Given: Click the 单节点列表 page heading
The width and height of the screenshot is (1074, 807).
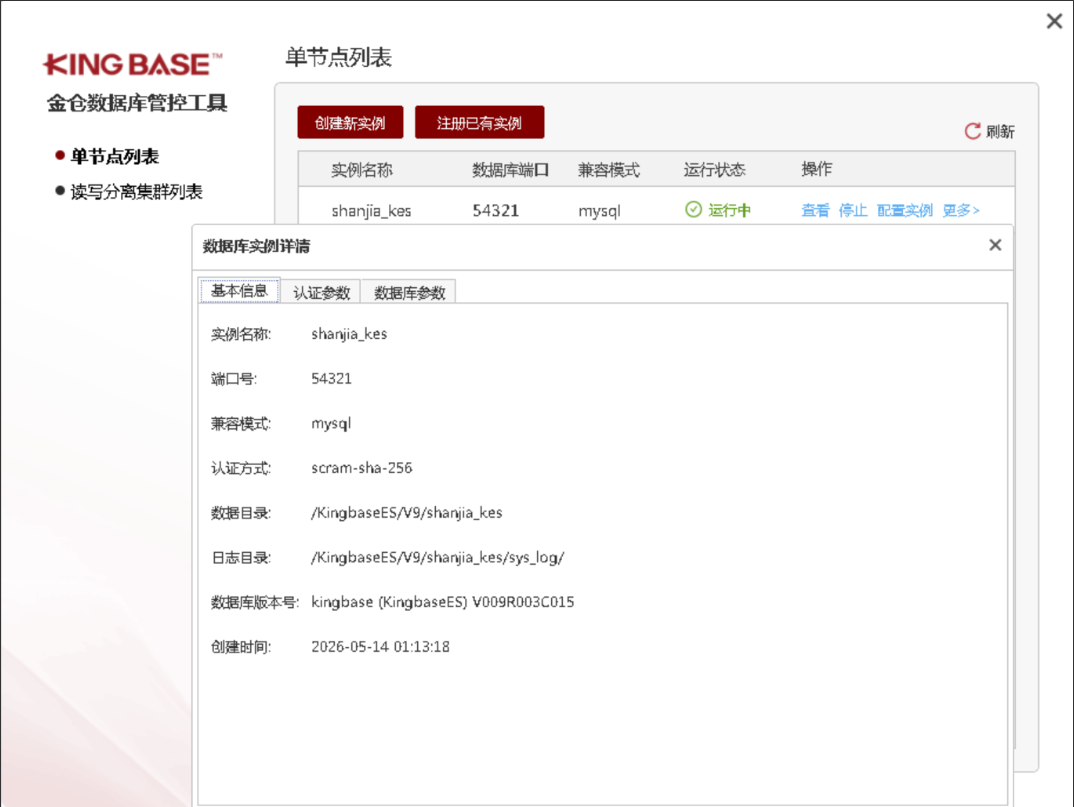Looking at the screenshot, I should [x=338, y=58].
